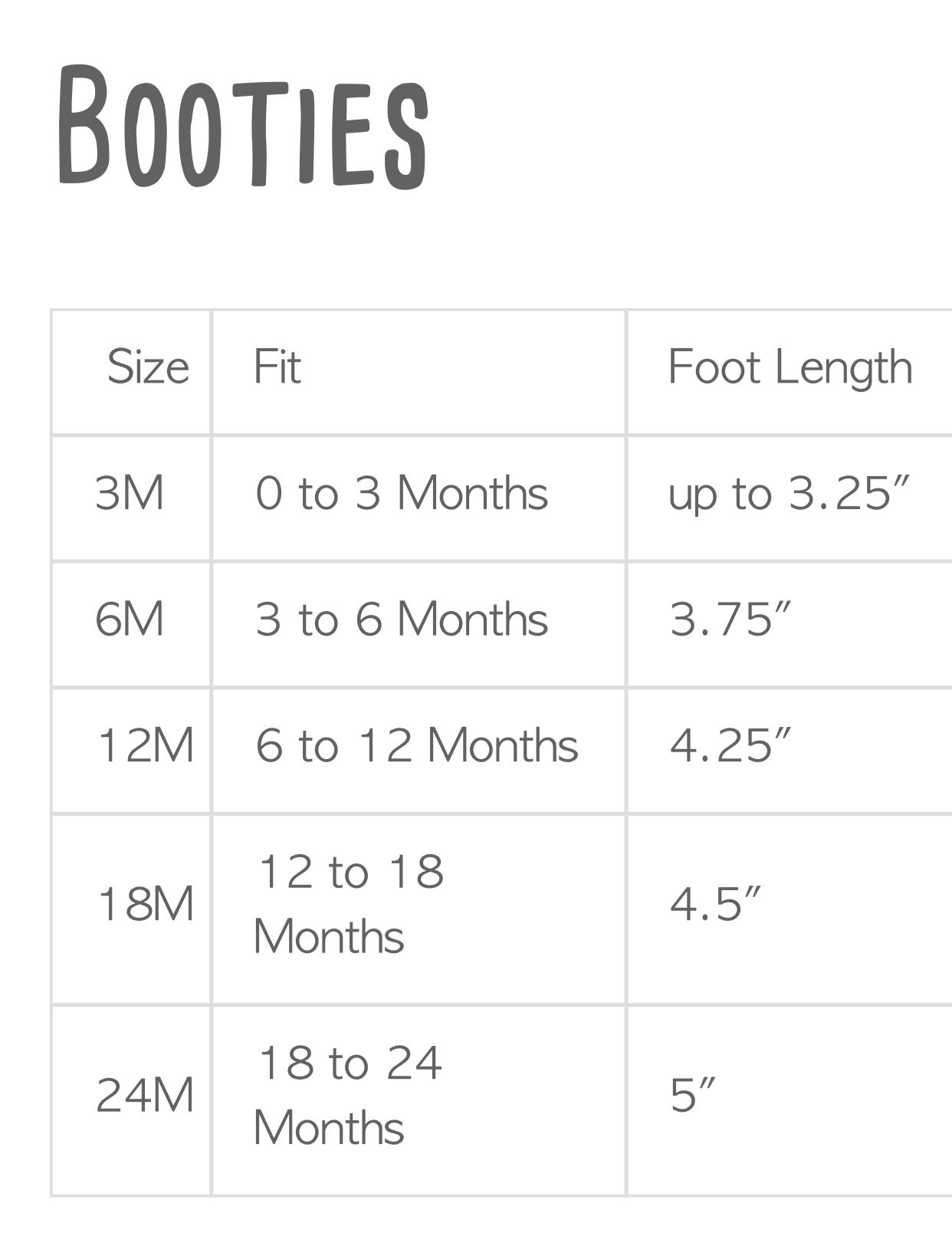Select the 5″ foot length value
Screen dimensions: 952x1249
pos(692,1096)
